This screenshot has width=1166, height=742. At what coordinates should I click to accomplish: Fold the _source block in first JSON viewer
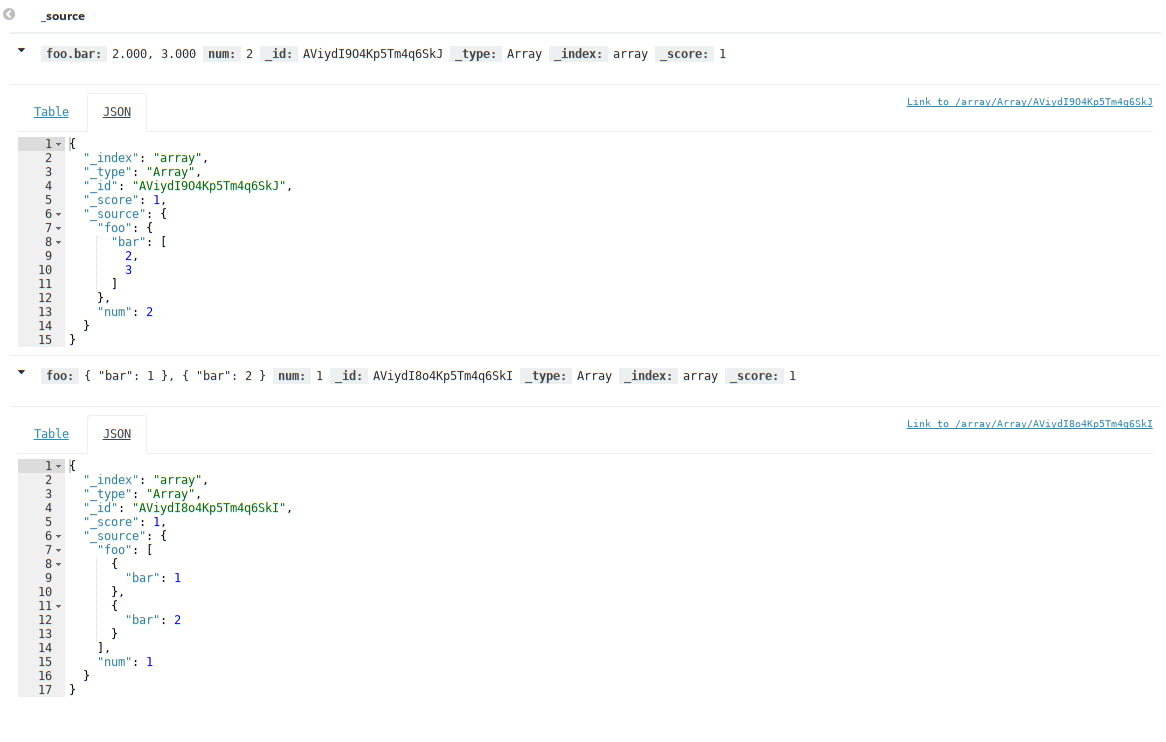coord(59,214)
